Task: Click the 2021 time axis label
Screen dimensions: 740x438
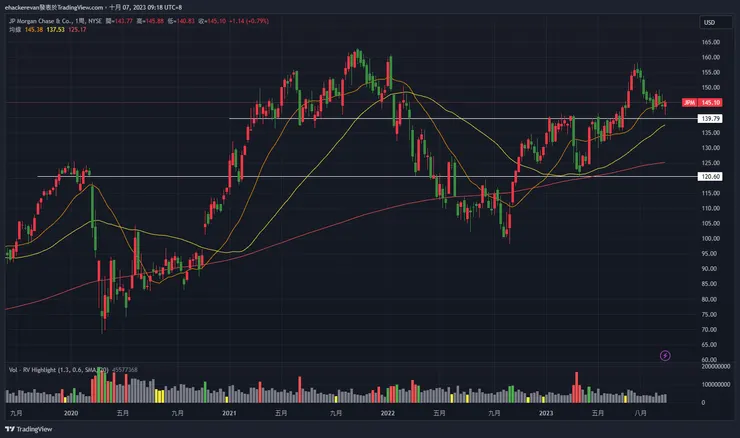Action: point(229,413)
